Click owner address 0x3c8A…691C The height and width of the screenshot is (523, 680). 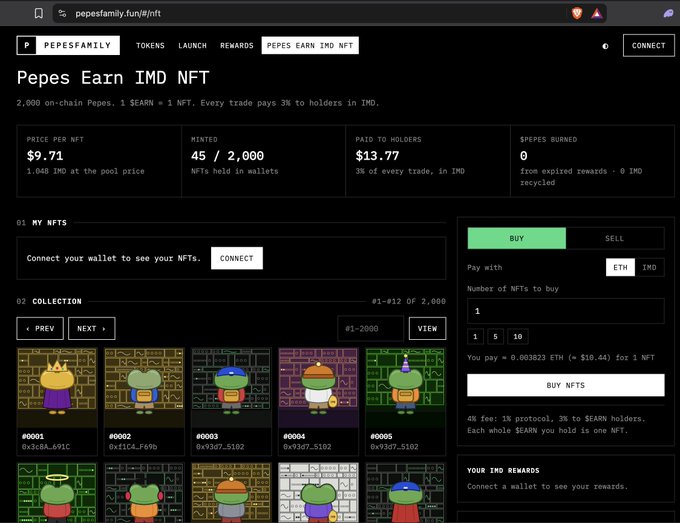point(46,447)
